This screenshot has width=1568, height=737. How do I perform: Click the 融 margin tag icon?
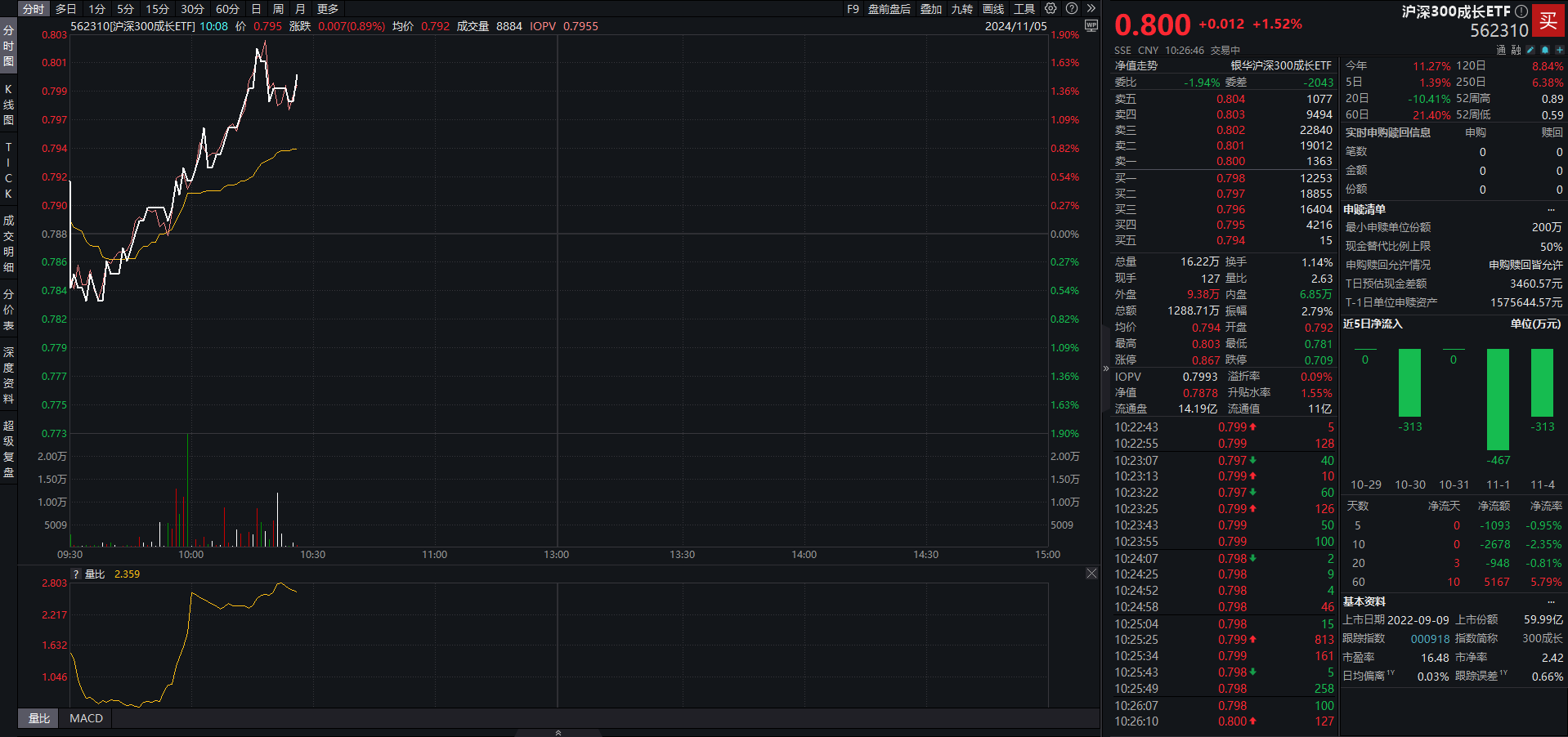click(1516, 50)
